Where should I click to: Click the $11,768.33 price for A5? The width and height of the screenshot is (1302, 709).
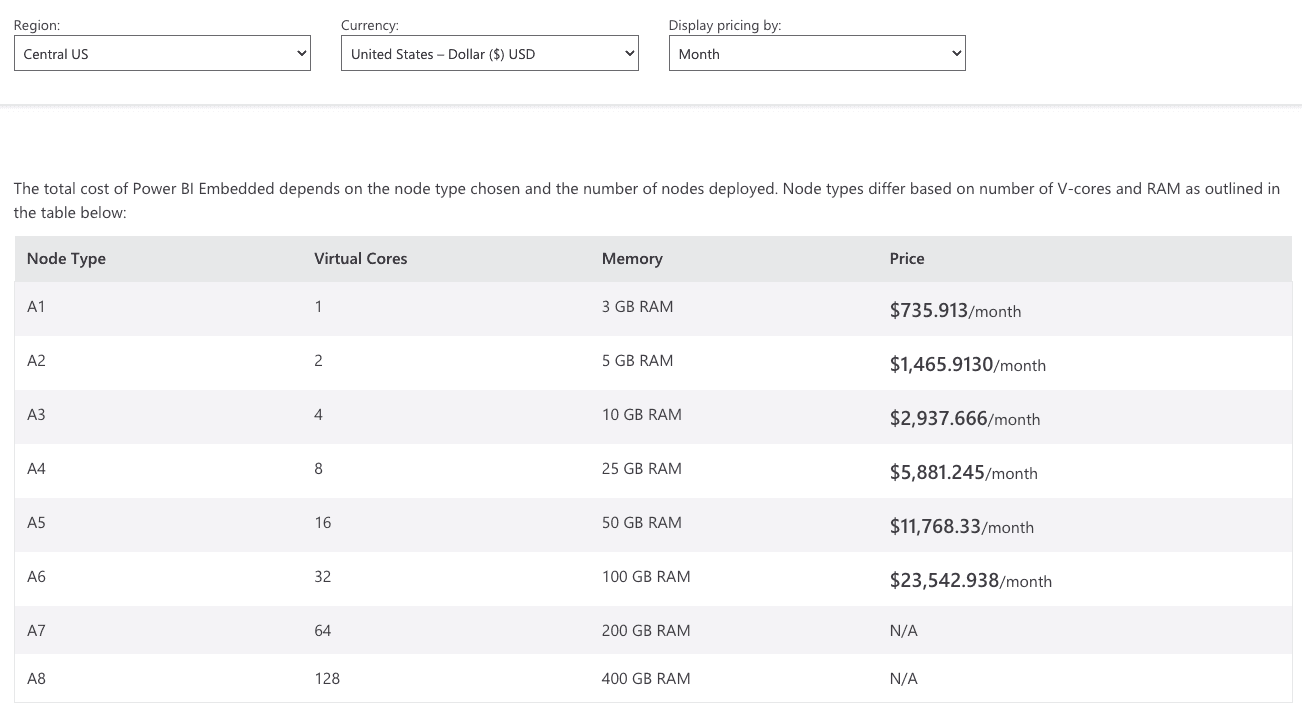934,526
